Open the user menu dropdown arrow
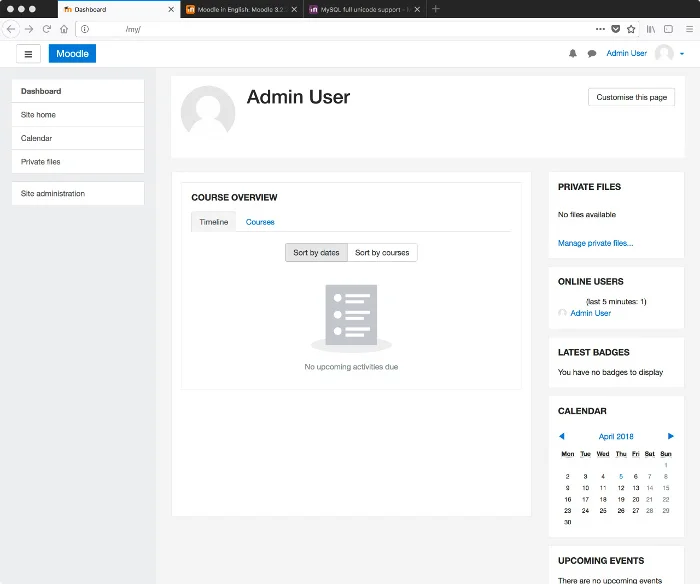Image resolution: width=700 pixels, height=584 pixels. click(x=682, y=54)
